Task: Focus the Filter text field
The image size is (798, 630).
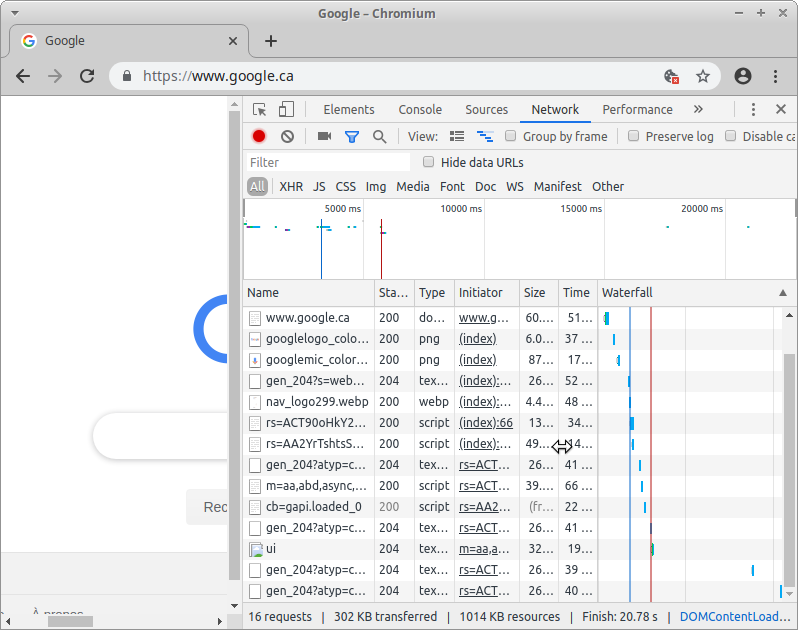Action: point(327,162)
